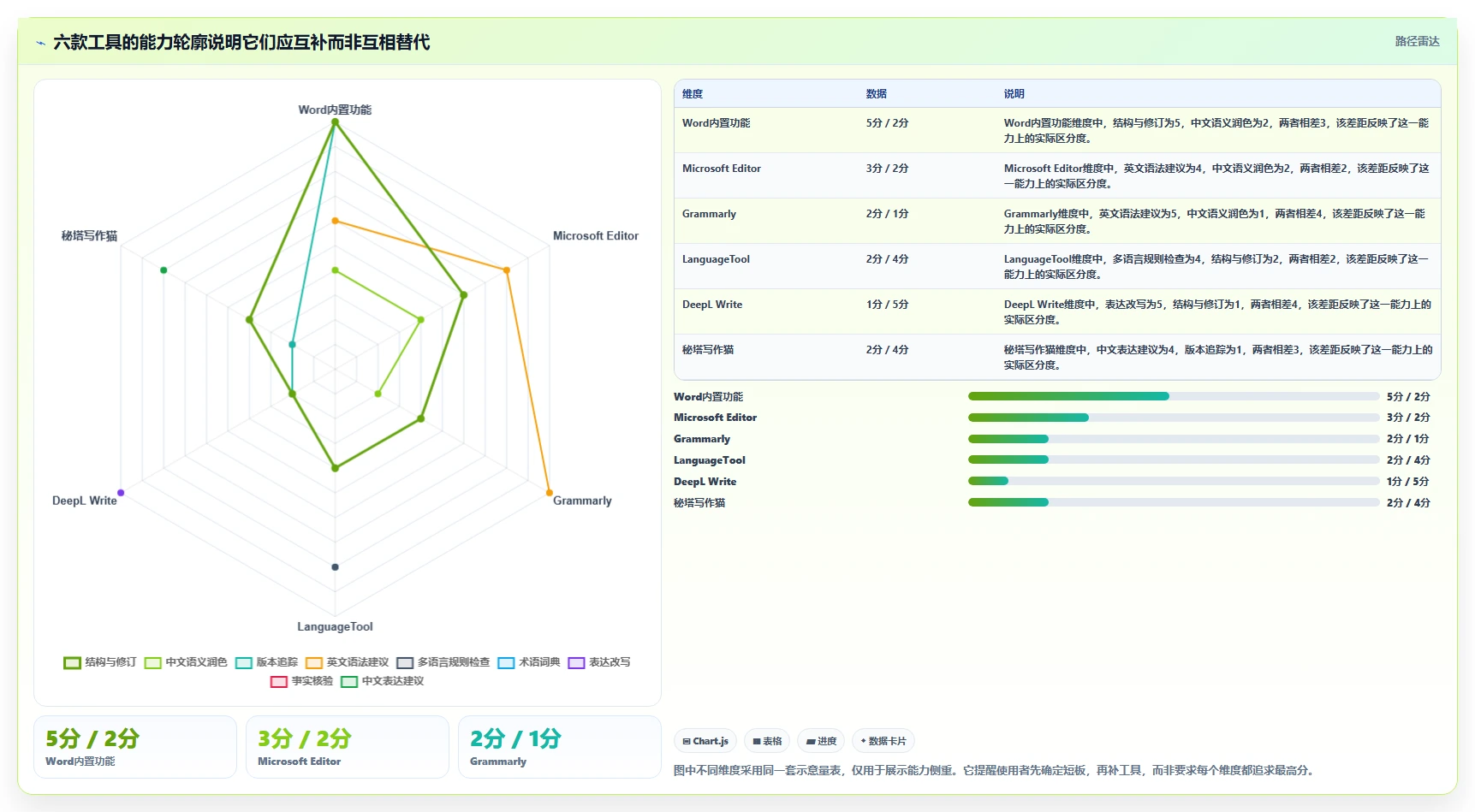The width and height of the screenshot is (1475, 812).
Task: Click the 1分 / 5分 table cell
Action: coord(887,305)
